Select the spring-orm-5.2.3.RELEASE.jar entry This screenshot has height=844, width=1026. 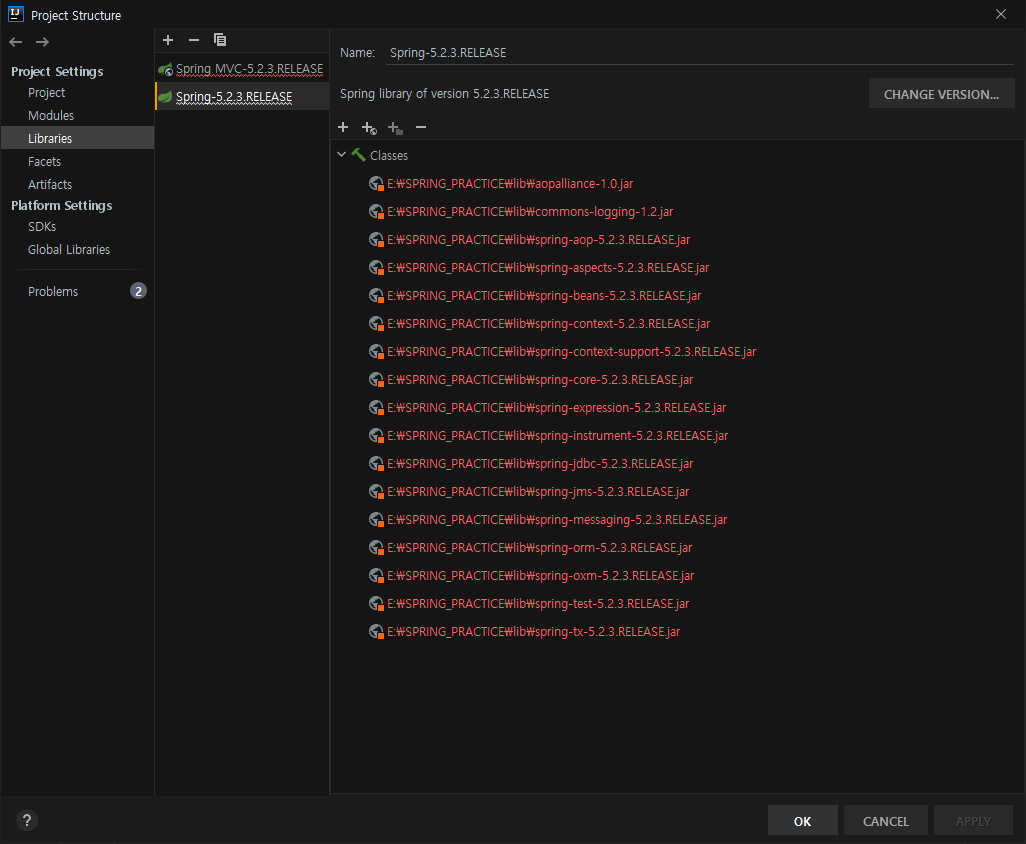tap(539, 548)
